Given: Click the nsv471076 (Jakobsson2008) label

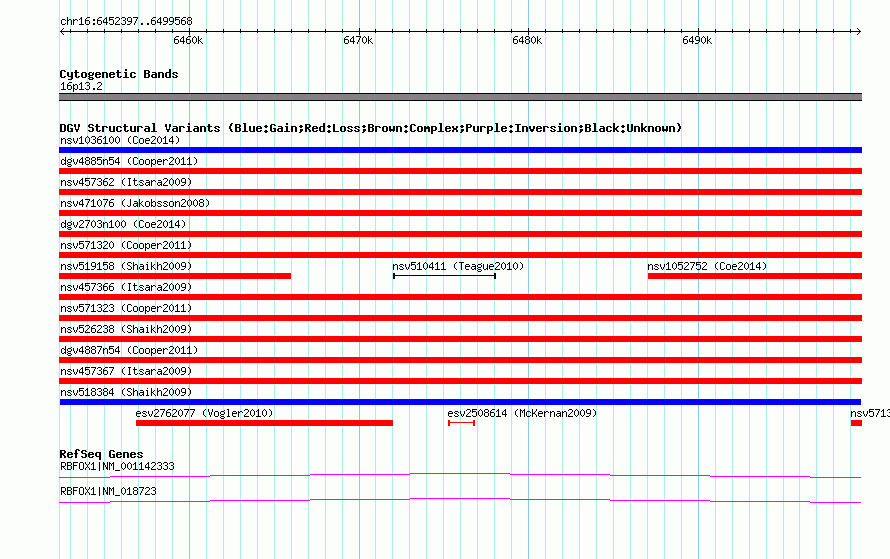Looking at the screenshot, I should [x=135, y=203].
